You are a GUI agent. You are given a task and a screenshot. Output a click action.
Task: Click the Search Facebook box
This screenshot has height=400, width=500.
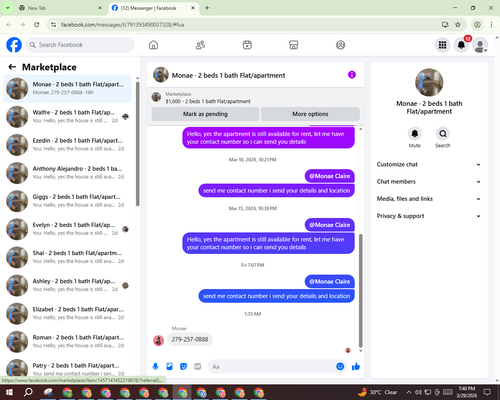(x=80, y=45)
